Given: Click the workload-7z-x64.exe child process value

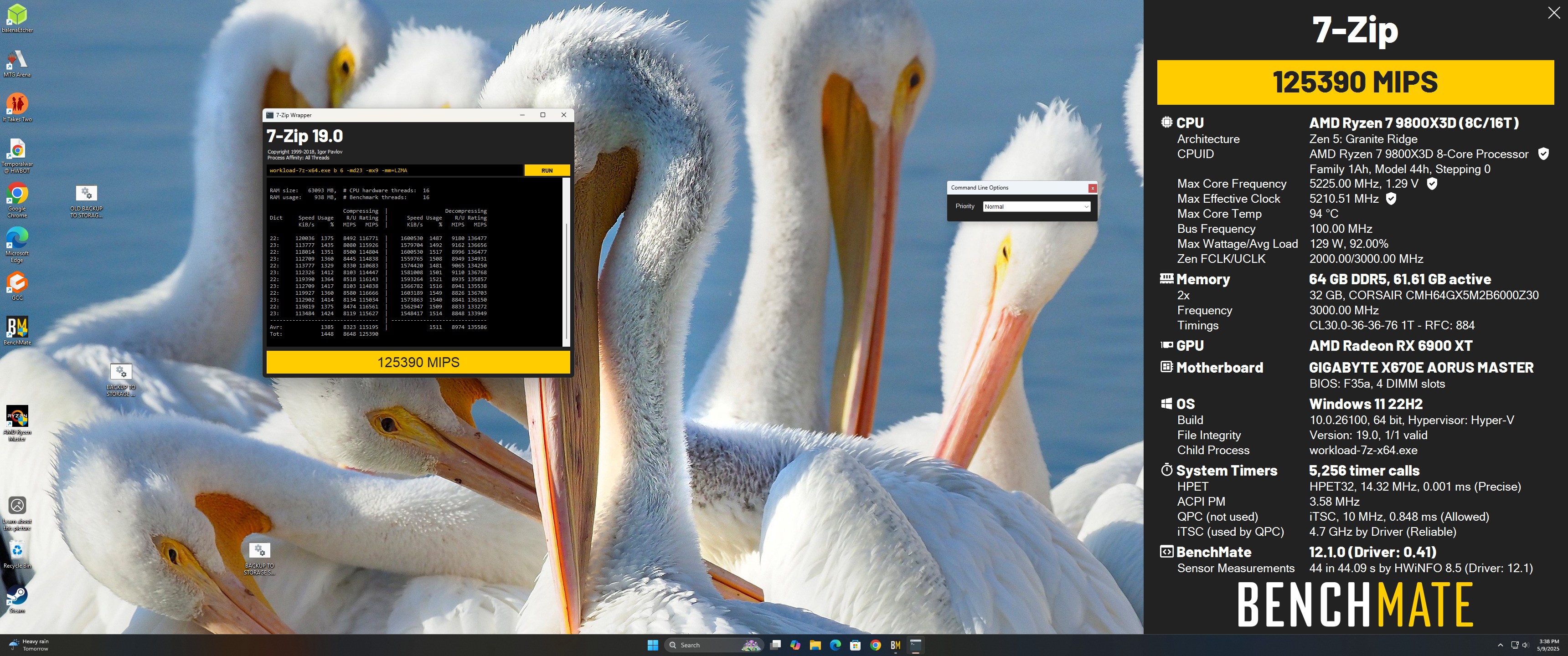Looking at the screenshot, I should (x=1363, y=450).
